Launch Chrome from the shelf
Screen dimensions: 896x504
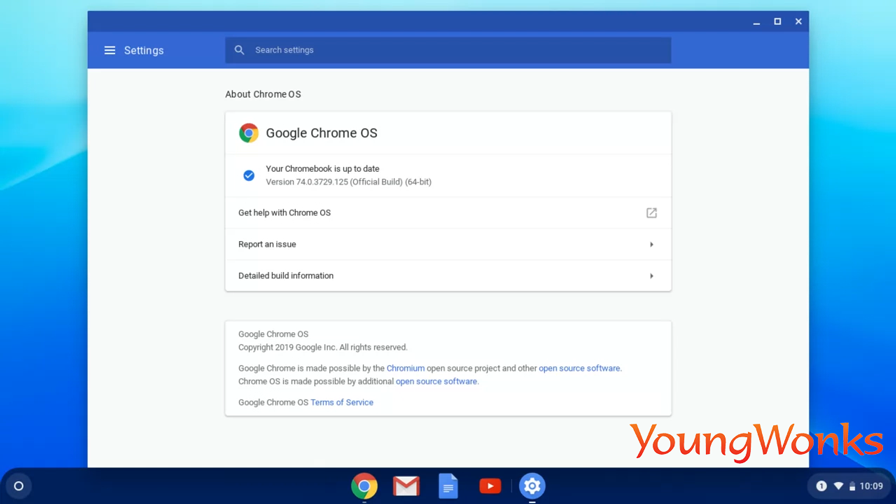[x=364, y=486]
